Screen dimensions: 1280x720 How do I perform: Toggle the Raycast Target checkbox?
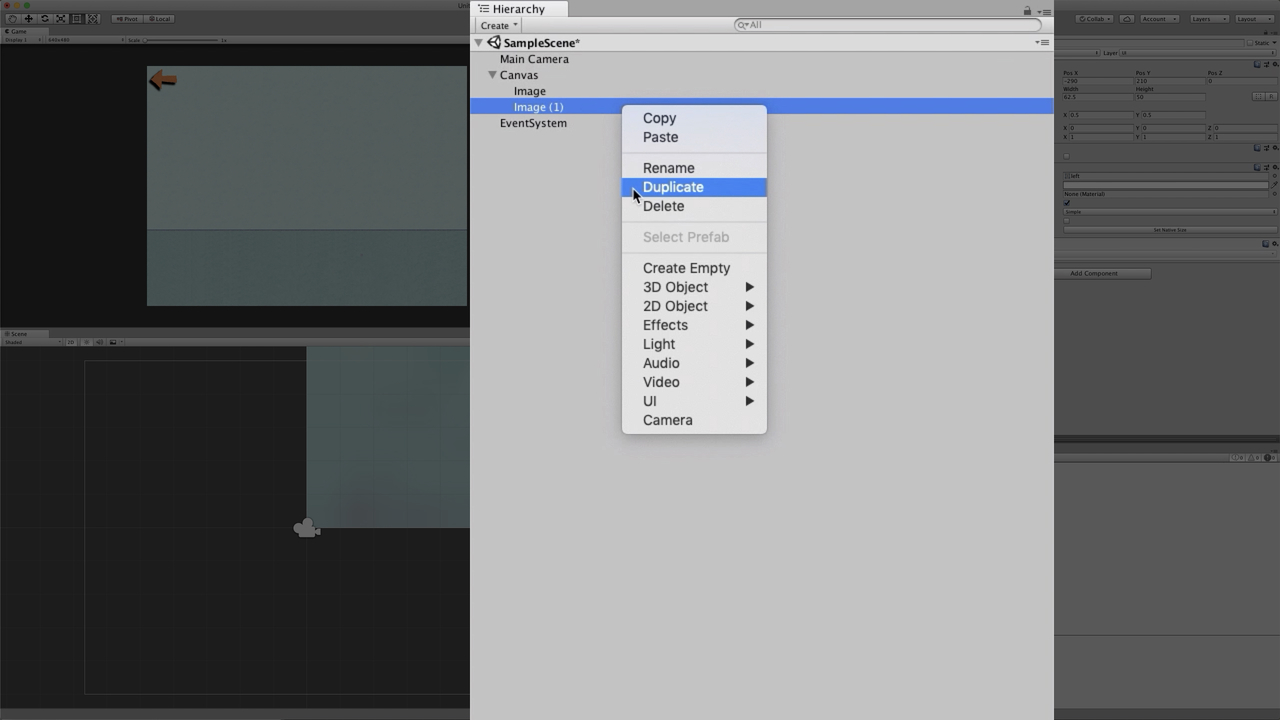click(x=1067, y=203)
